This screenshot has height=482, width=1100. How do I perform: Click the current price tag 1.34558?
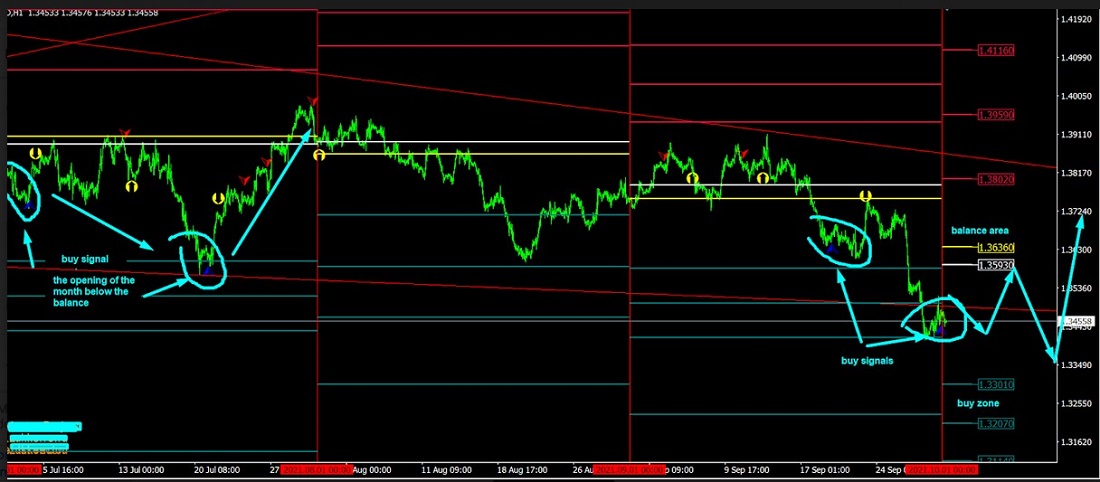coord(1078,321)
